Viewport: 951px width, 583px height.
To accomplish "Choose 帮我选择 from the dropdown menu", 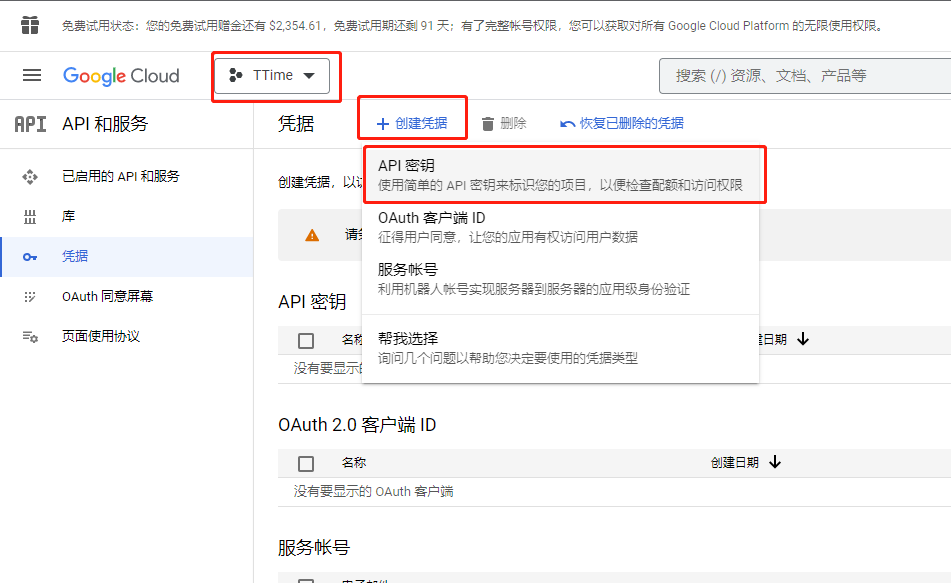I will coord(560,348).
